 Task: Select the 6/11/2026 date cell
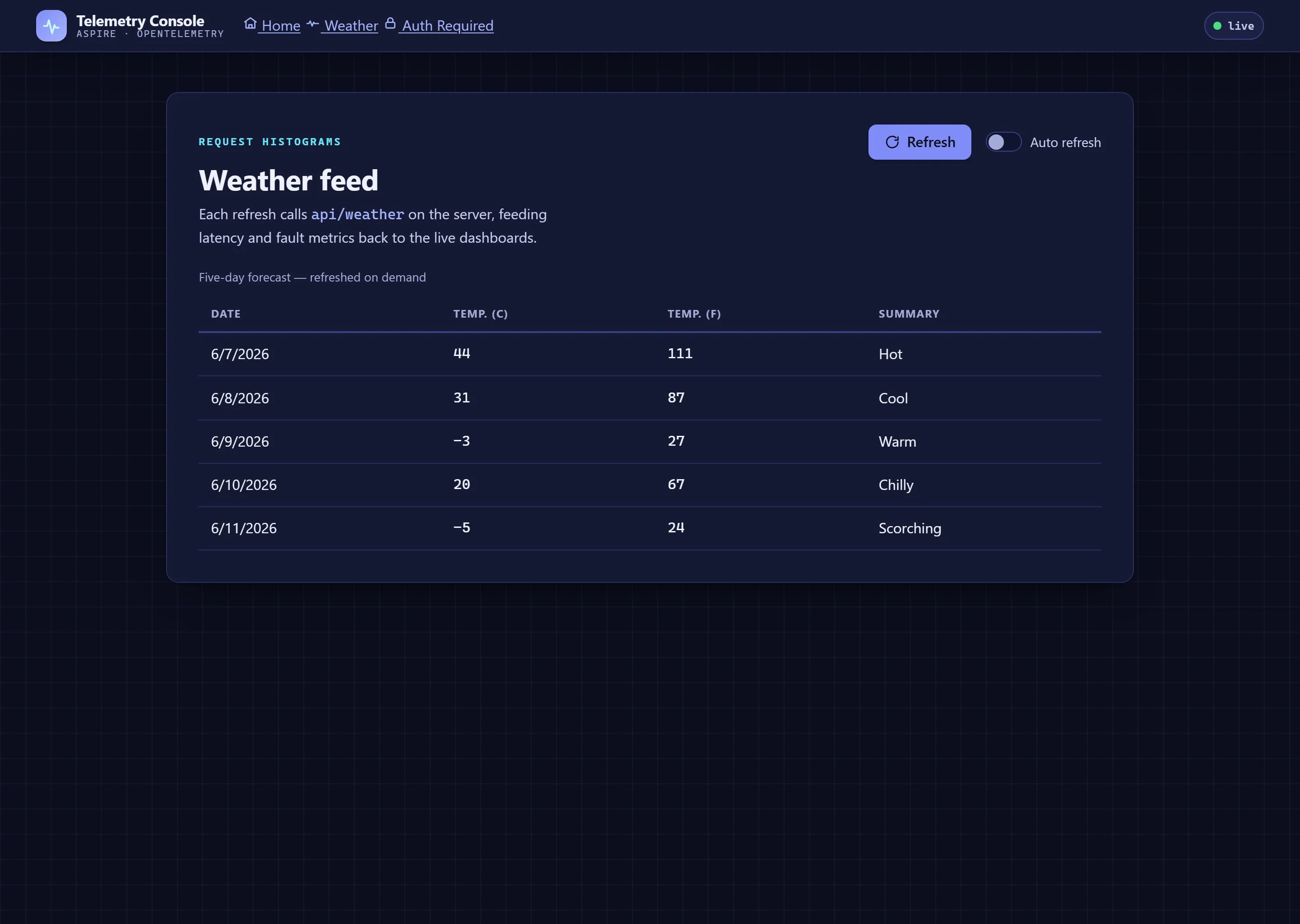coord(244,528)
